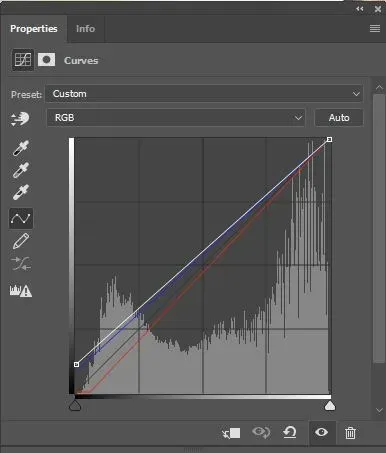Viewport: 386px width, 453px height.
Task: Select the bottom-left curve control point
Action: 76,364
